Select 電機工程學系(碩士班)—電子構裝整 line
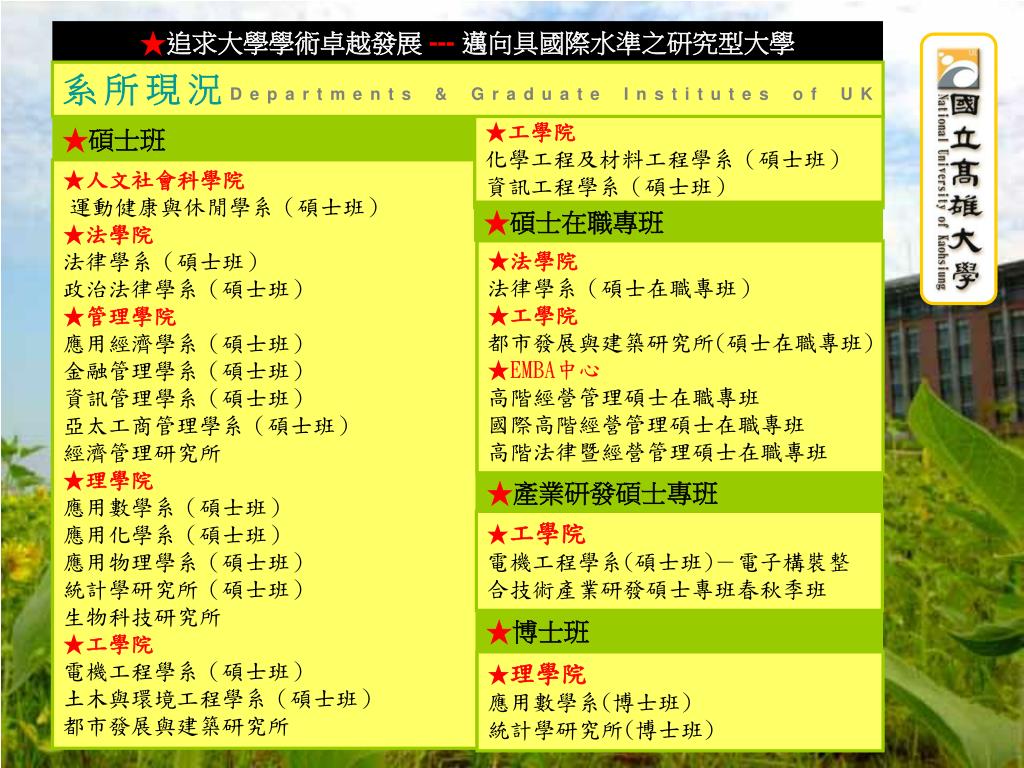 (x=669, y=562)
